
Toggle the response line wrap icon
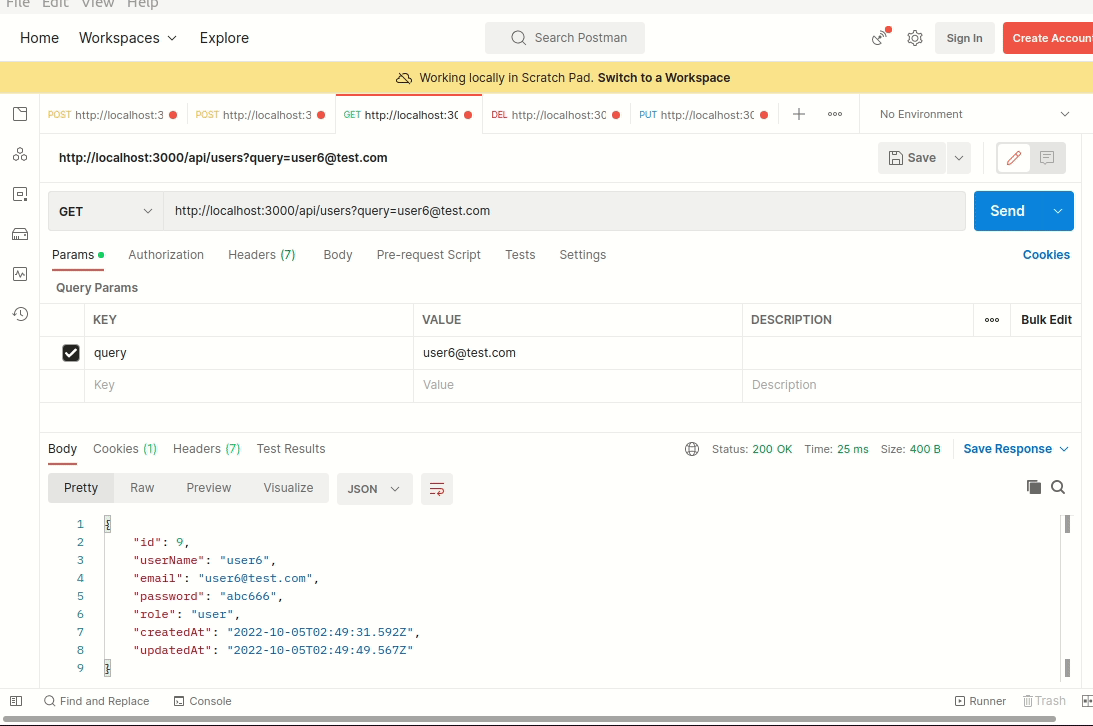tap(437, 489)
